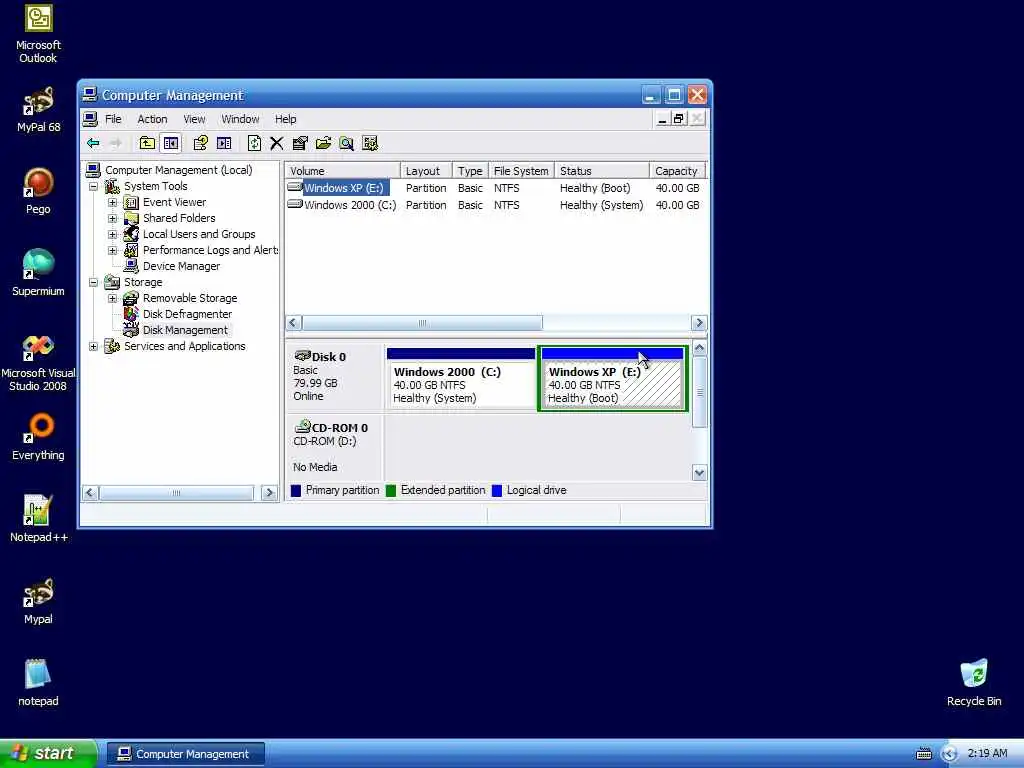Viewport: 1024px width, 768px height.
Task: Click the CD-ROM 0 label panel
Action: click(x=335, y=448)
